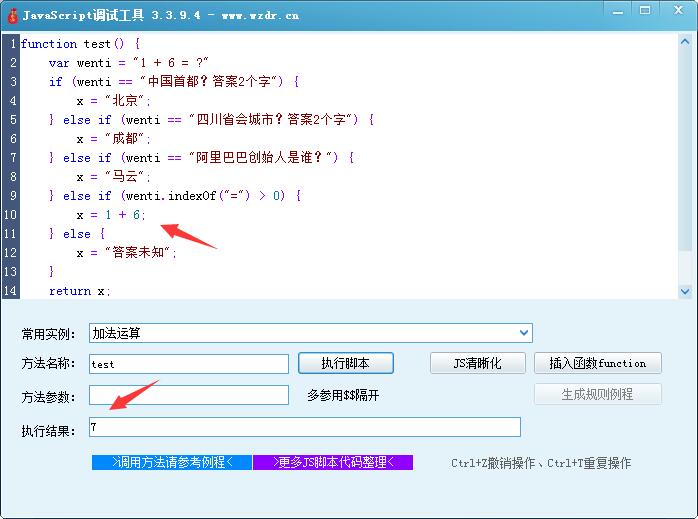Click the code editor scroll up arrow
The width and height of the screenshot is (698, 519).
(x=685, y=42)
